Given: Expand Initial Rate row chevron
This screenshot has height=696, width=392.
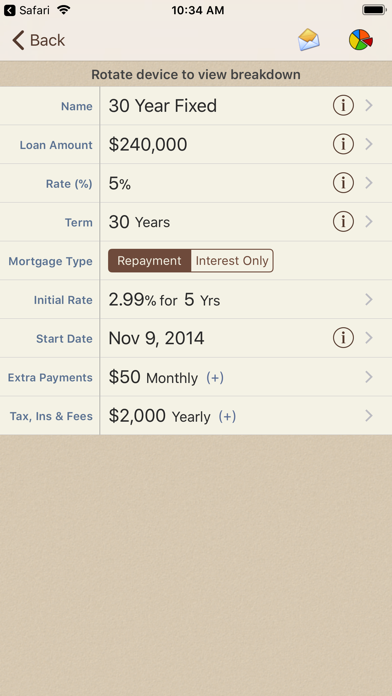Looking at the screenshot, I should pos(368,300).
